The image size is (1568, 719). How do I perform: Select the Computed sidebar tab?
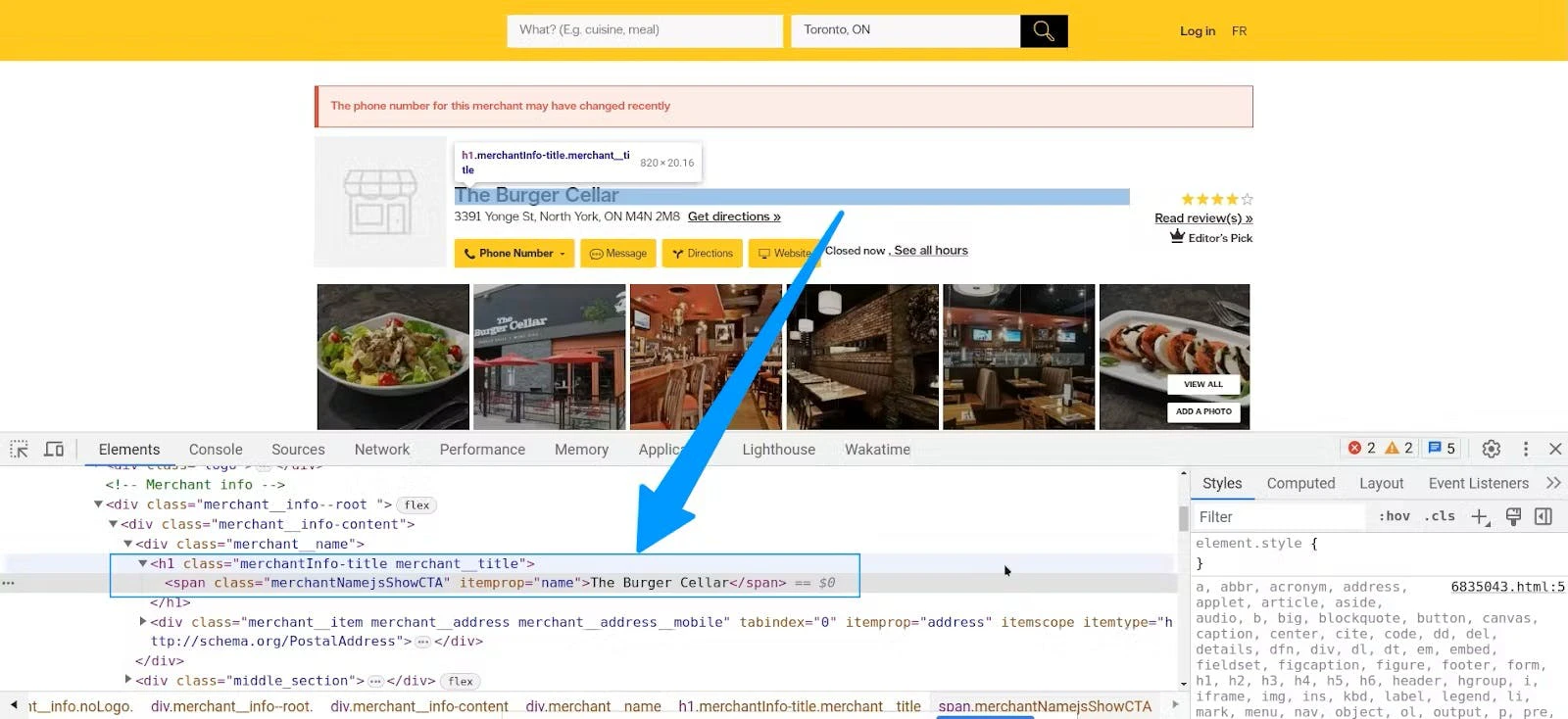pyautogui.click(x=1300, y=483)
